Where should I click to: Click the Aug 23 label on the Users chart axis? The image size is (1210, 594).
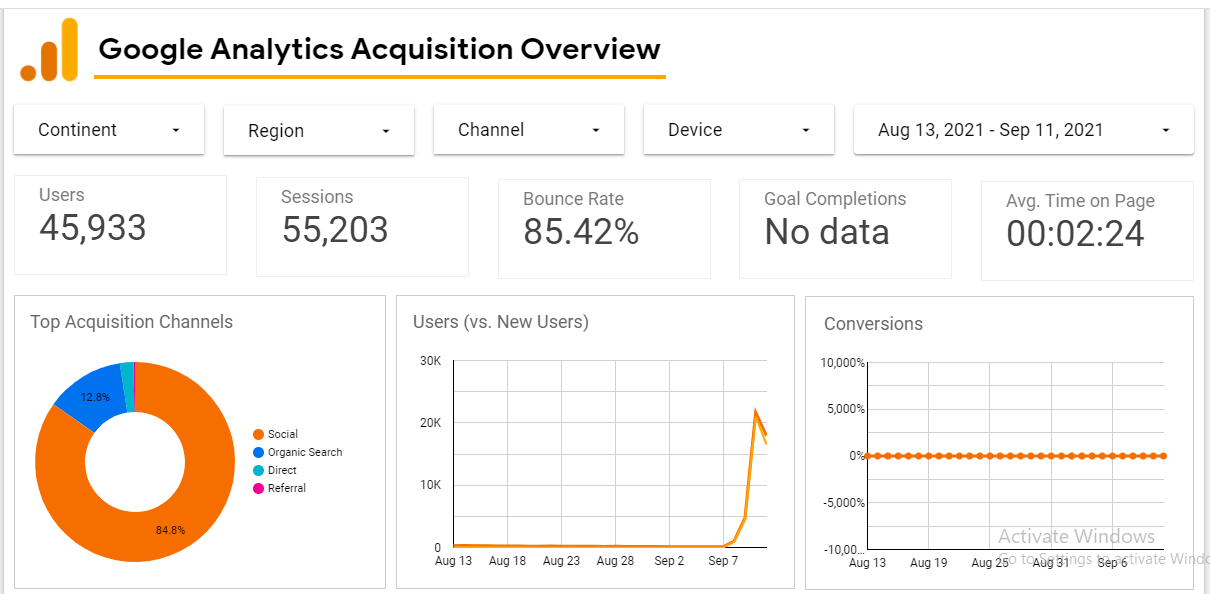click(x=561, y=561)
